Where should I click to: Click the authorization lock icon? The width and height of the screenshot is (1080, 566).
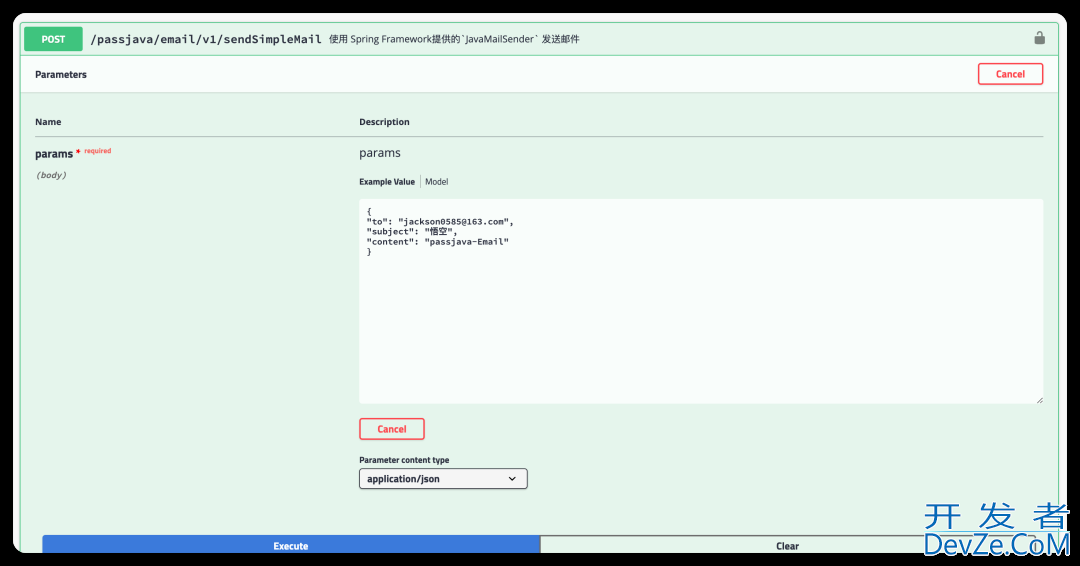1039,38
